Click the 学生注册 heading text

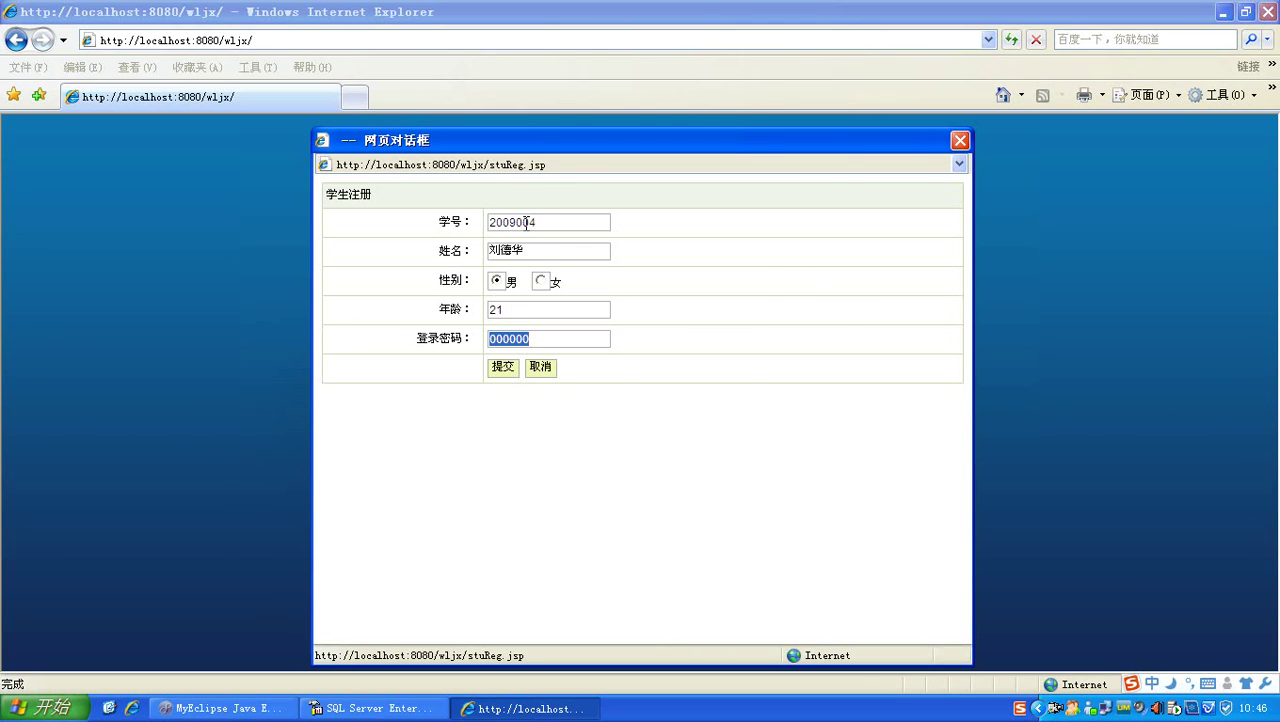(x=348, y=195)
